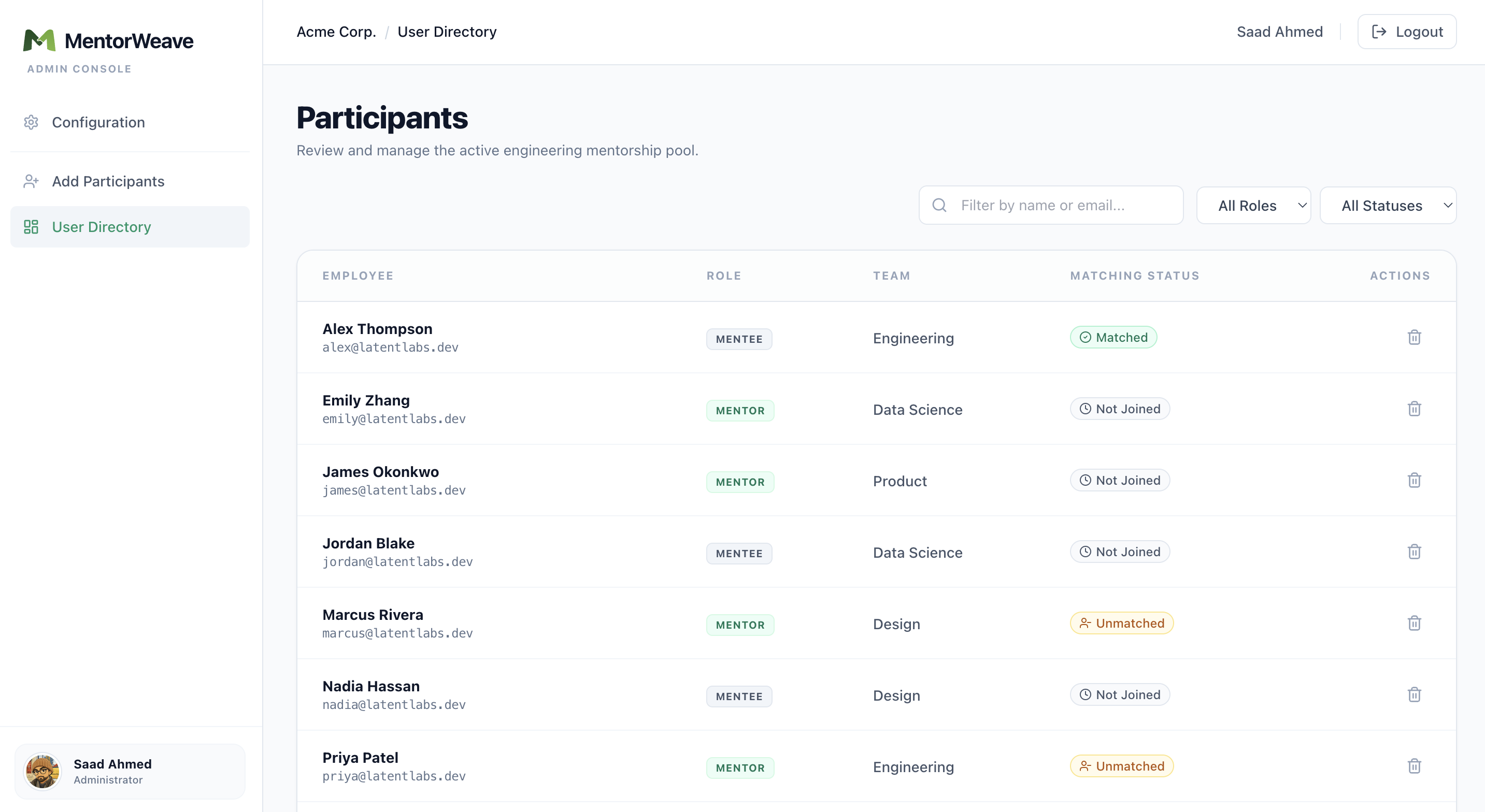Click Saad Ahmed's avatar thumbnail

coord(42,772)
